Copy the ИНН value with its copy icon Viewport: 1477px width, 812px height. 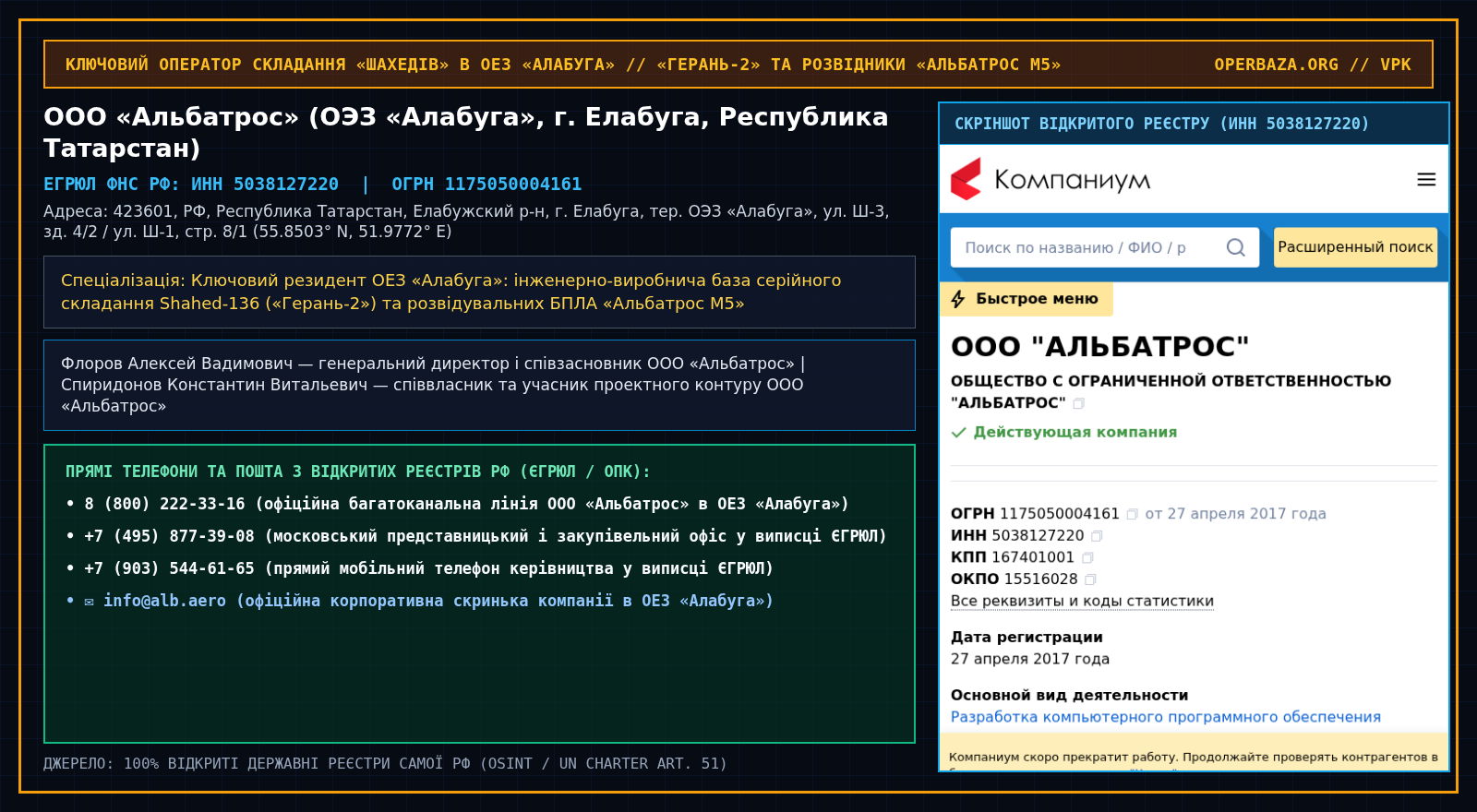click(x=1097, y=536)
